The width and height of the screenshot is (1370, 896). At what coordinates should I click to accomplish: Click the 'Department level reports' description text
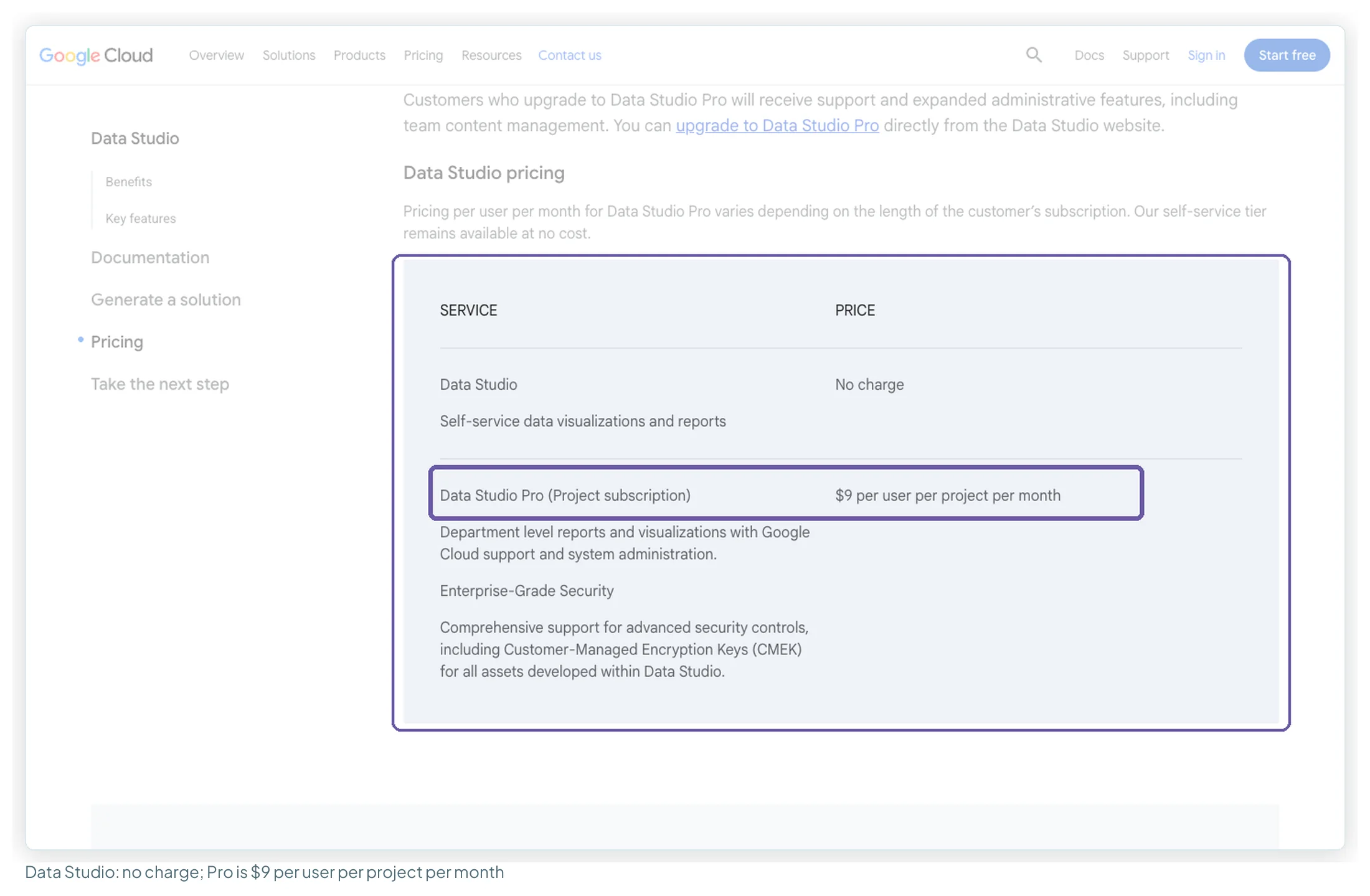625,543
